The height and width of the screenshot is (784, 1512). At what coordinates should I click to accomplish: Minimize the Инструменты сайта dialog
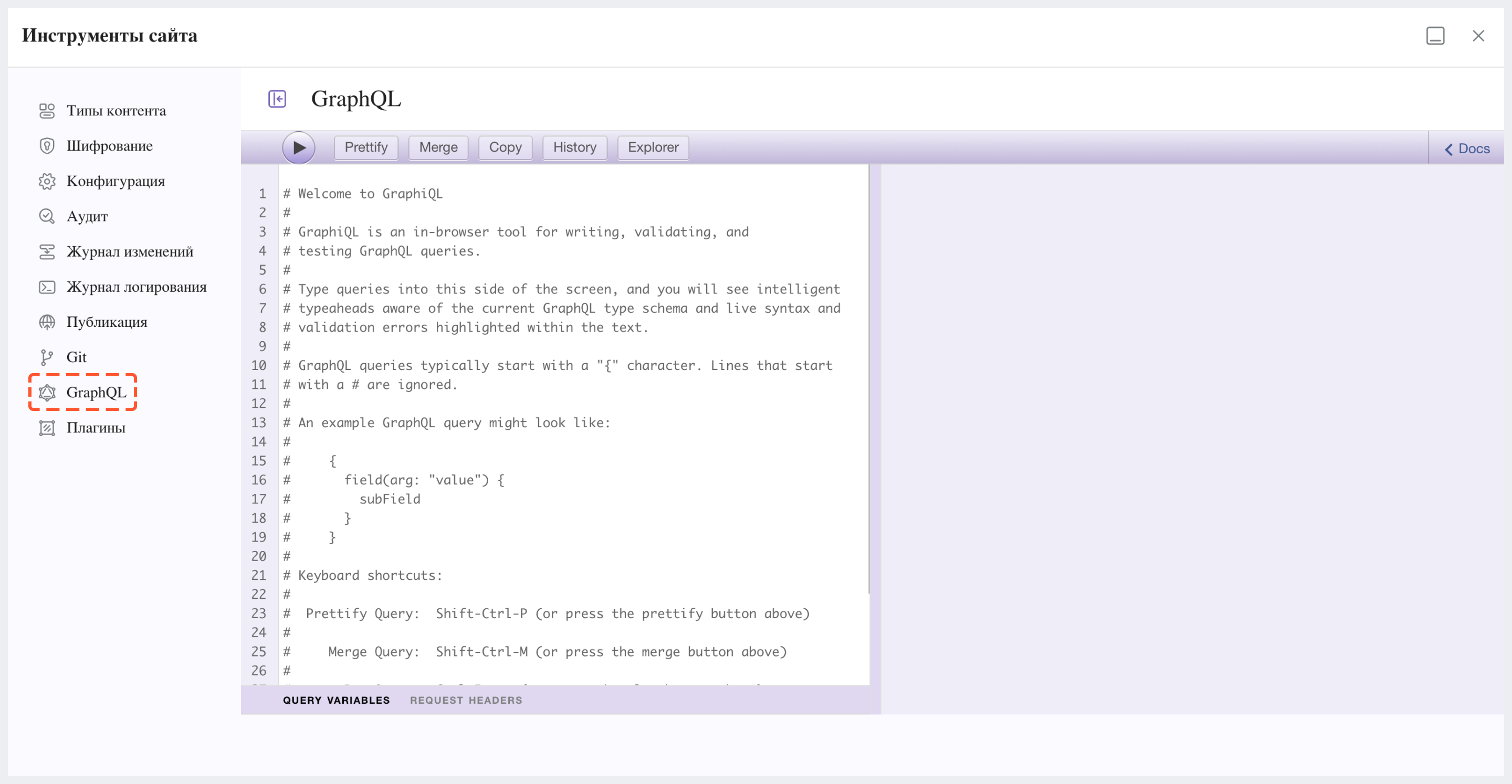coord(1435,36)
